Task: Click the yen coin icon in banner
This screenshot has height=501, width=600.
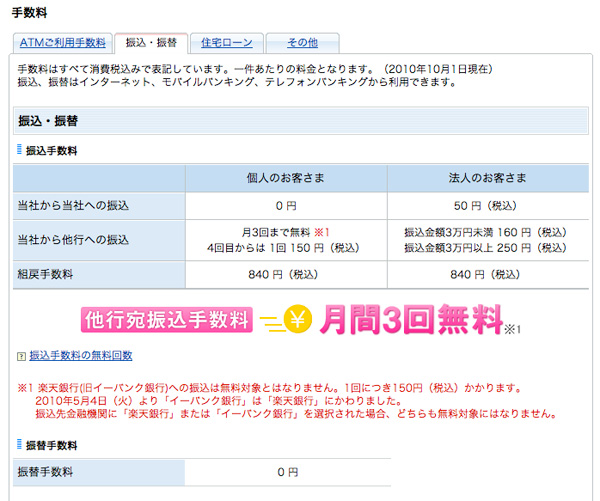Action: point(296,319)
